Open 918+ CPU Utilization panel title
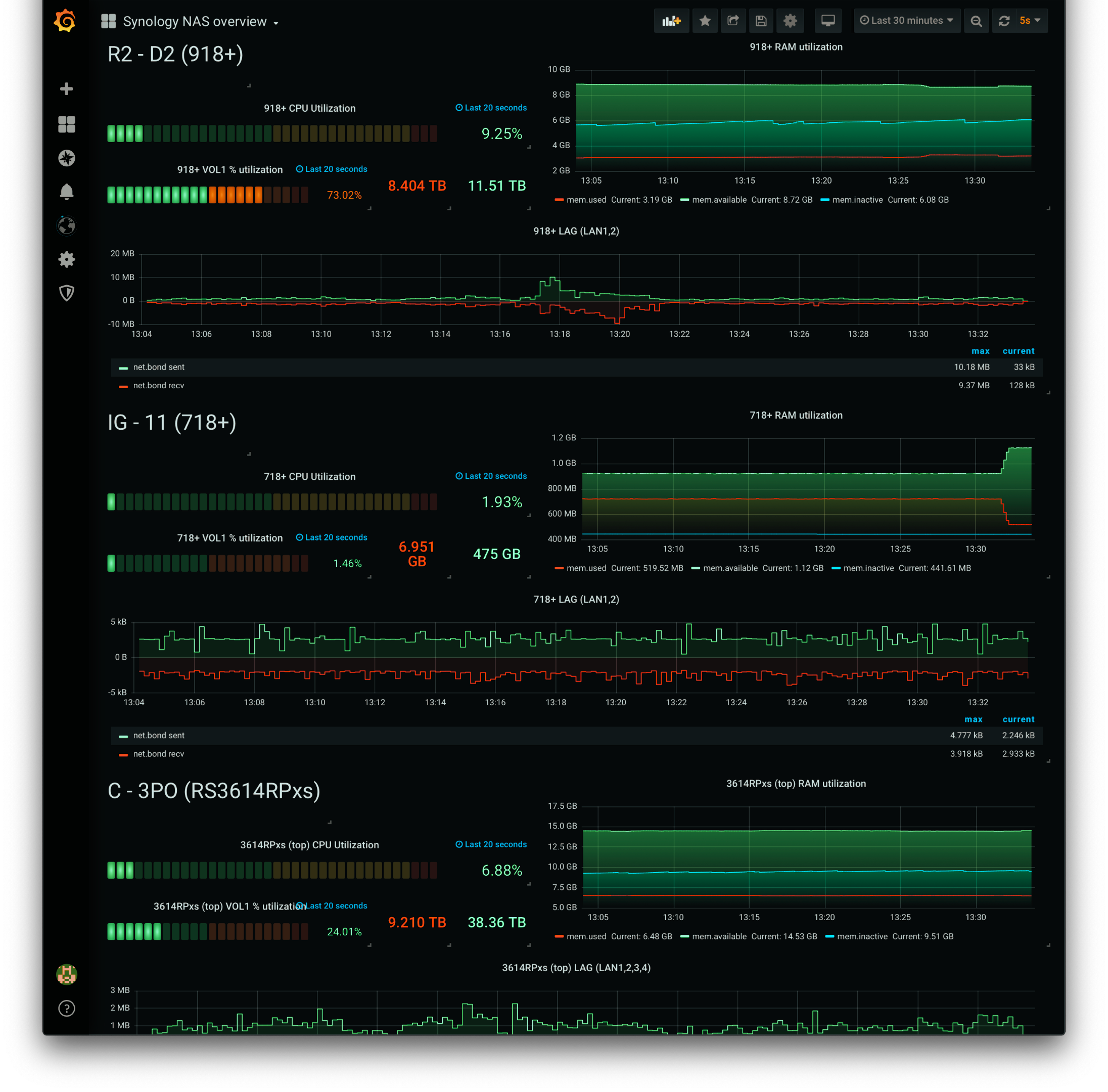This screenshot has width=1108, height=1092. (309, 108)
